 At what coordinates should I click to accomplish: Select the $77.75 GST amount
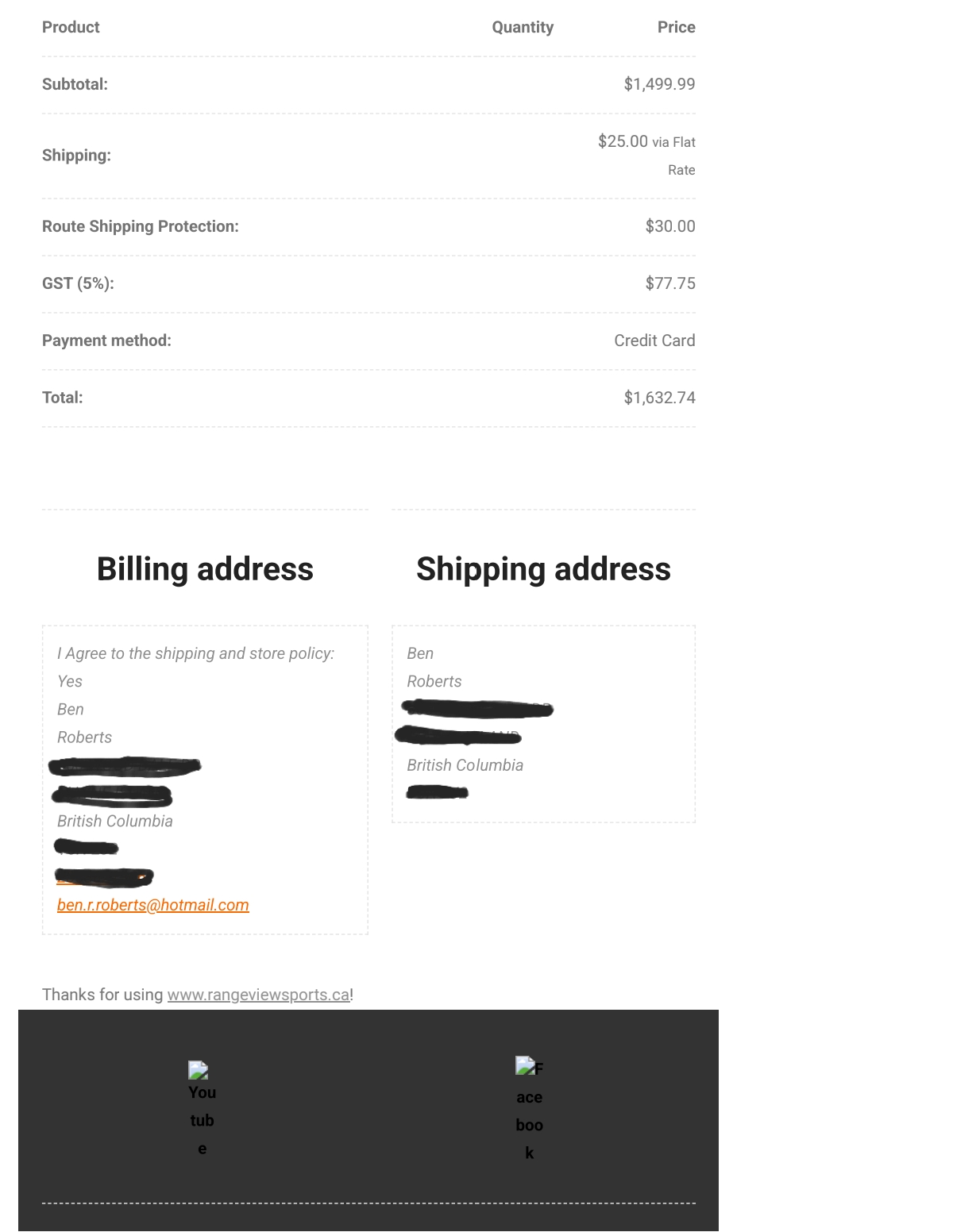click(x=670, y=283)
